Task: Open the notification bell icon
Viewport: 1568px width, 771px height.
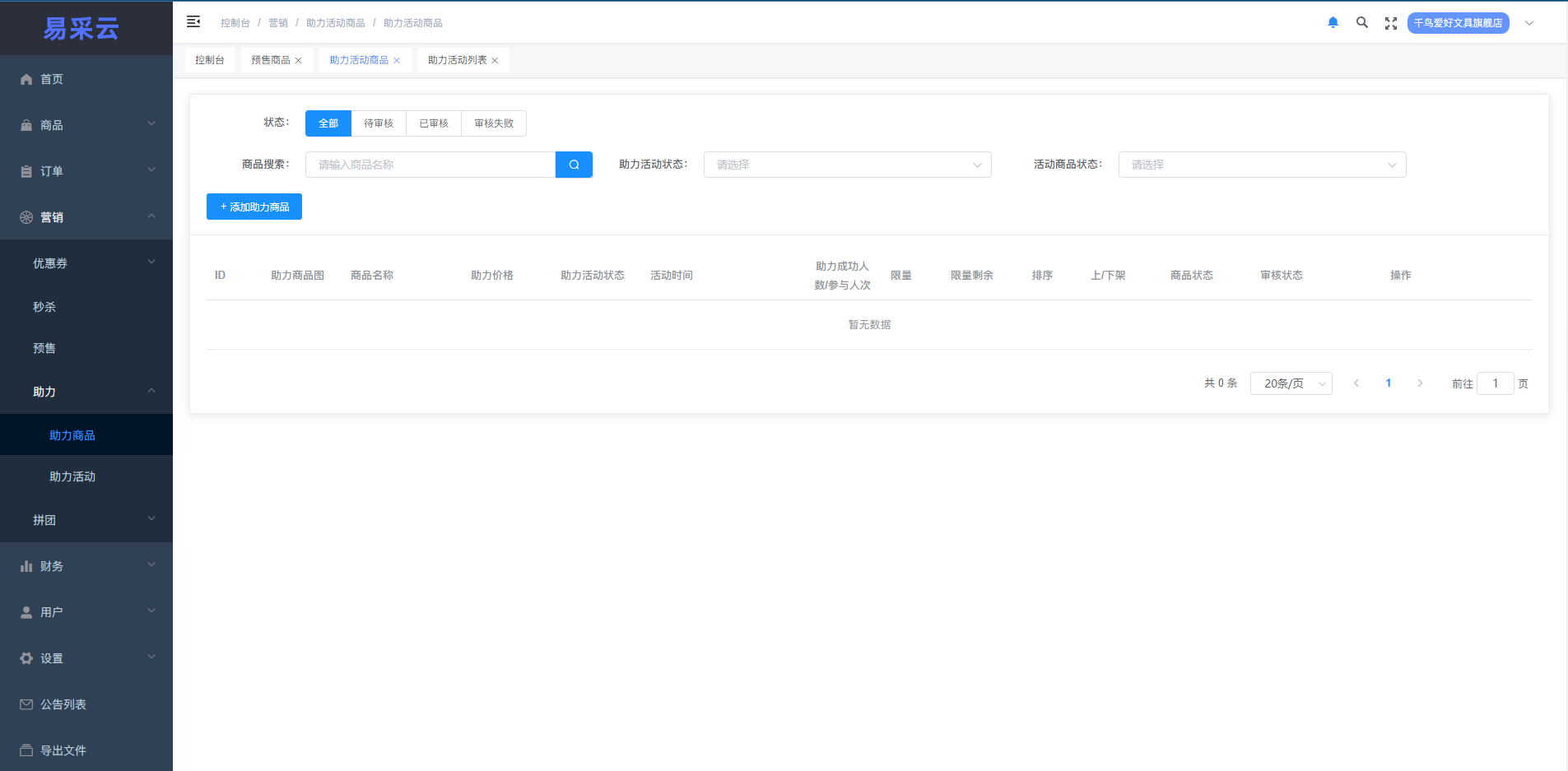Action: [x=1333, y=22]
